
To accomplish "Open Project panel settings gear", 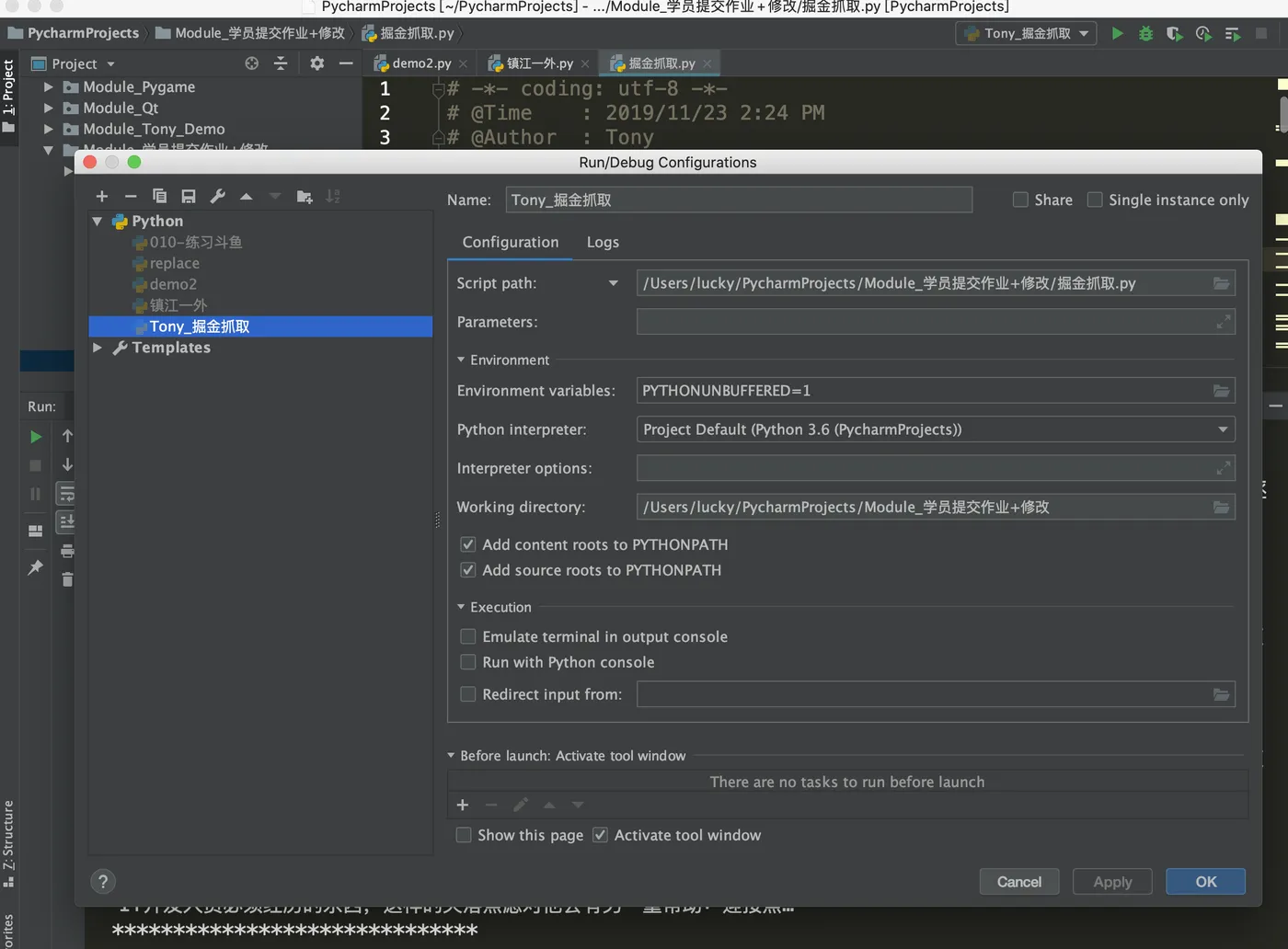I will click(316, 63).
